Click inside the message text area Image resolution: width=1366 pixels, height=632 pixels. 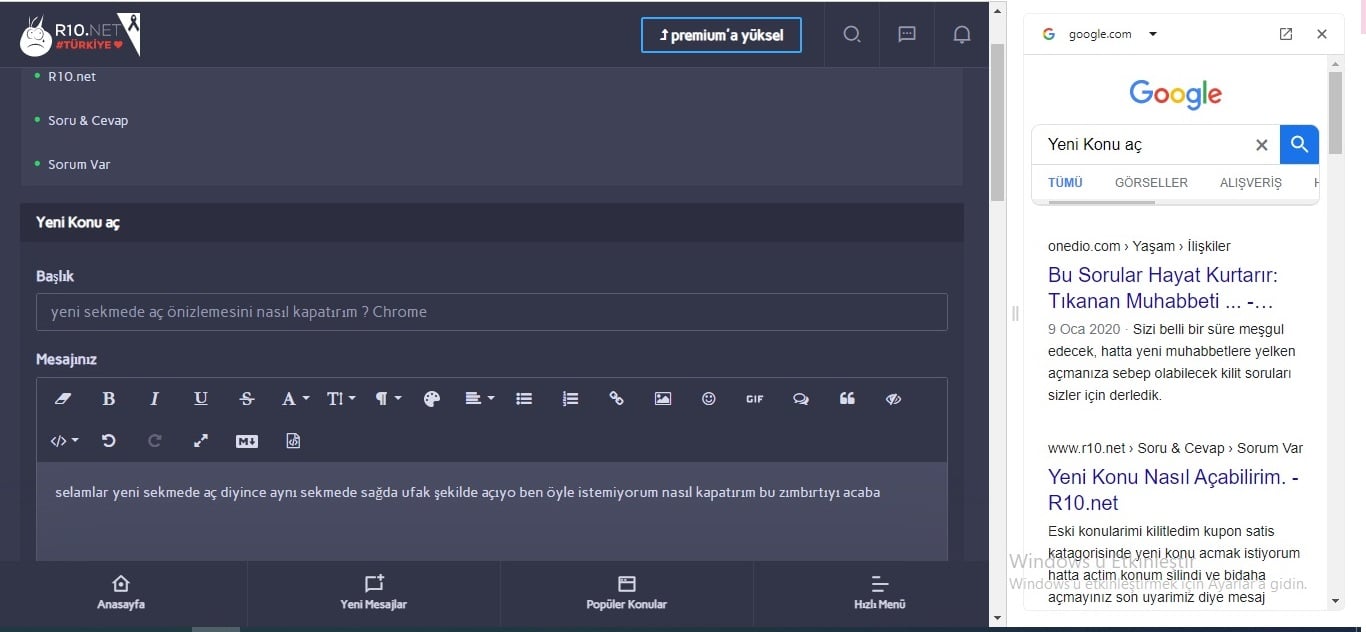pos(492,511)
